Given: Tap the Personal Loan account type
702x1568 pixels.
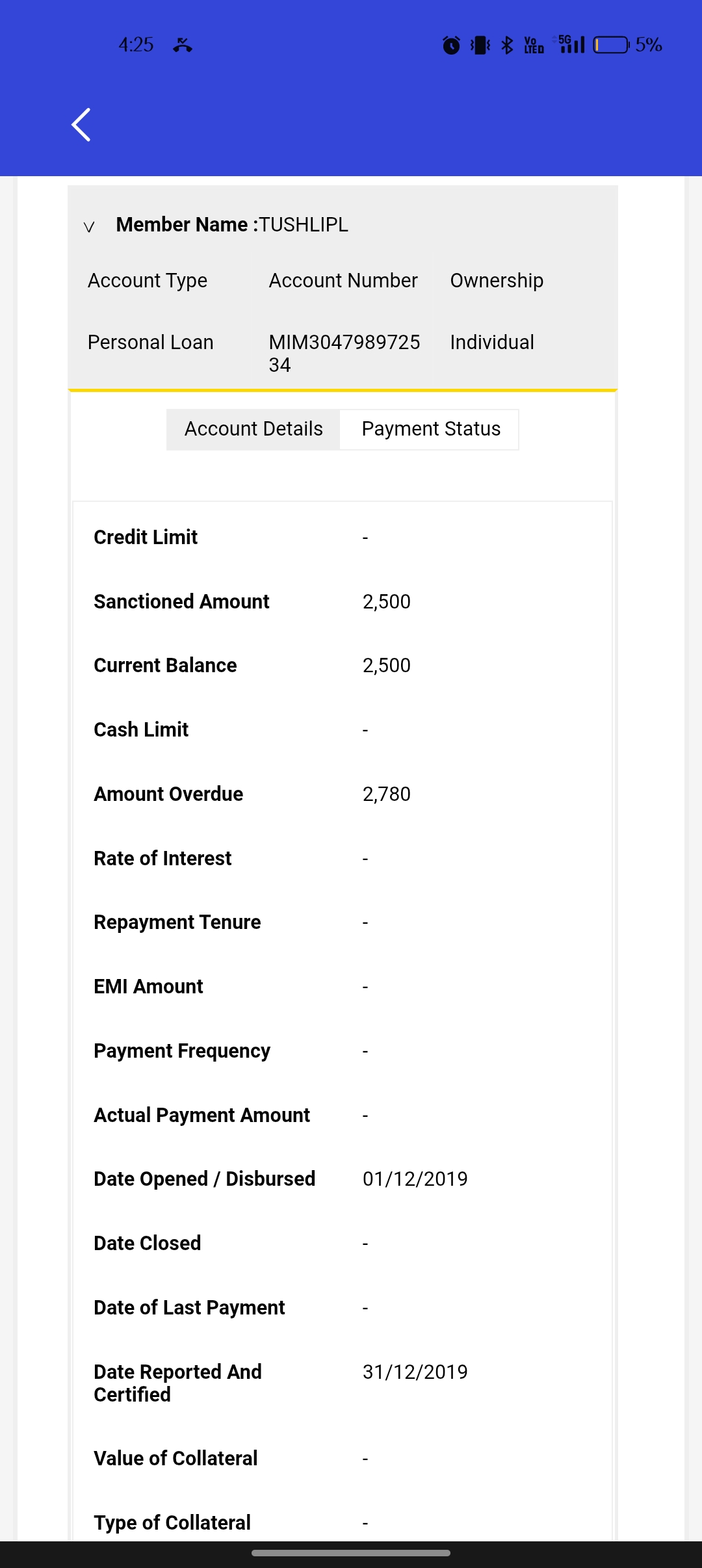Looking at the screenshot, I should pyautogui.click(x=151, y=342).
